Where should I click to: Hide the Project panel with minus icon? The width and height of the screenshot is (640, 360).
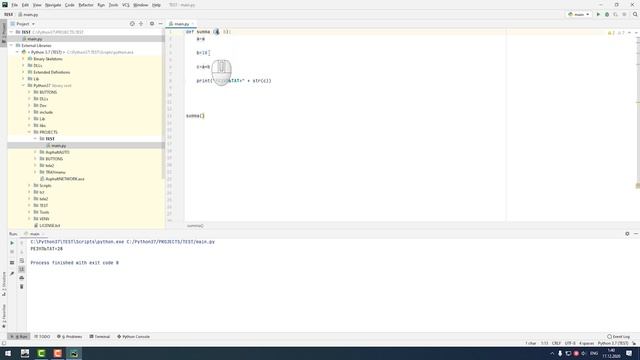click(160, 24)
